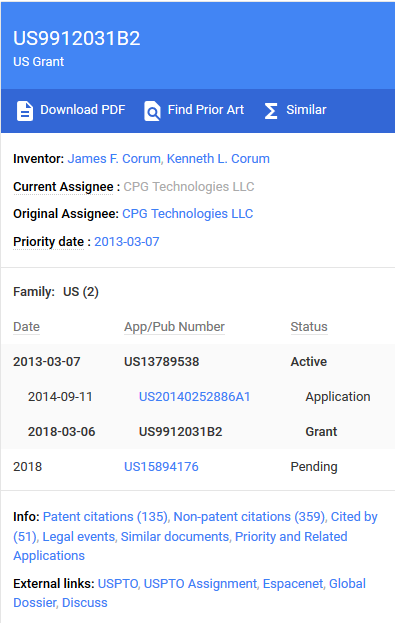Click Current Assignee CPG Technologies LLC text

tap(189, 186)
